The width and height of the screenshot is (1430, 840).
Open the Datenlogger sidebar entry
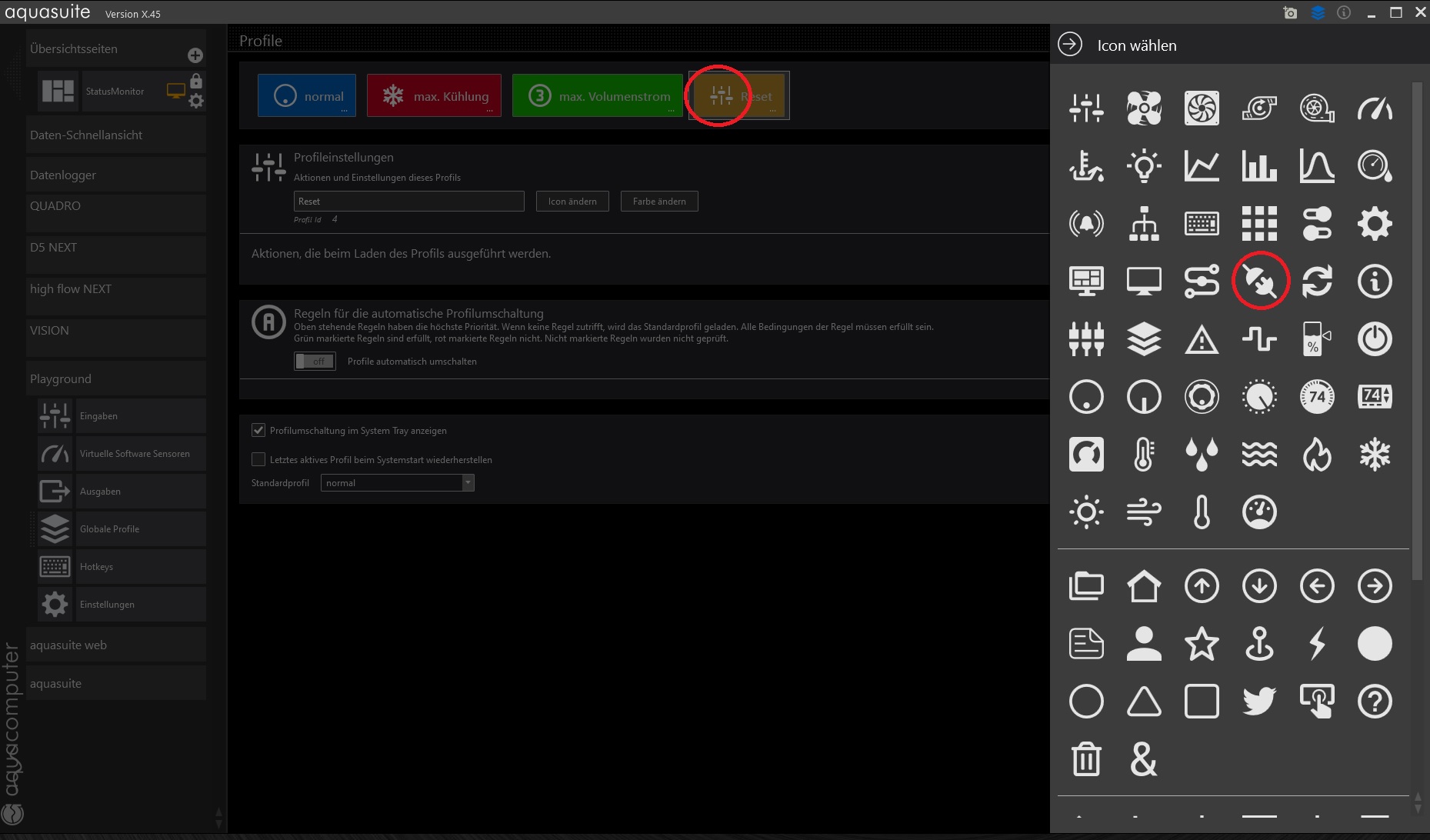click(x=63, y=175)
